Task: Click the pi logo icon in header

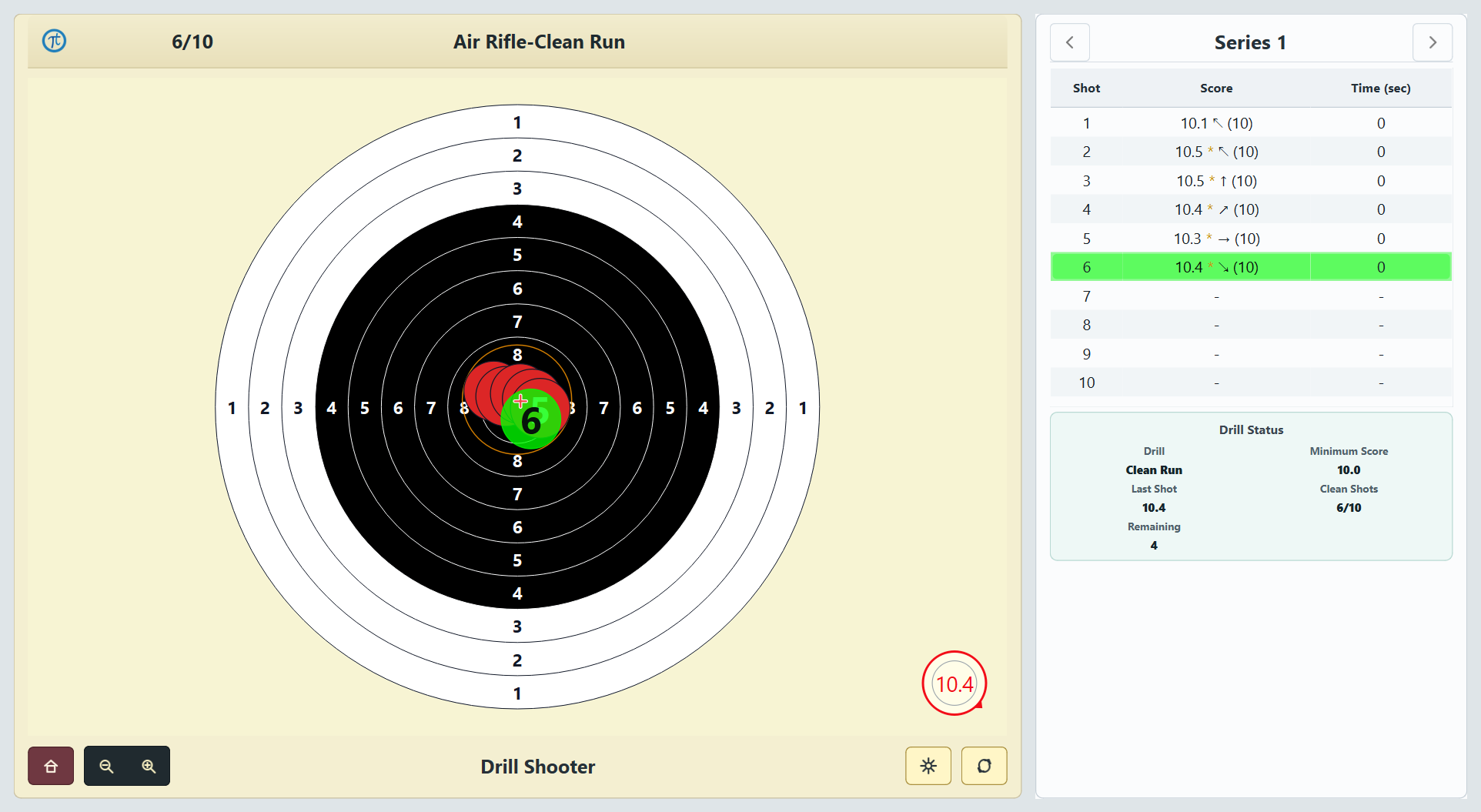Action: point(54,41)
